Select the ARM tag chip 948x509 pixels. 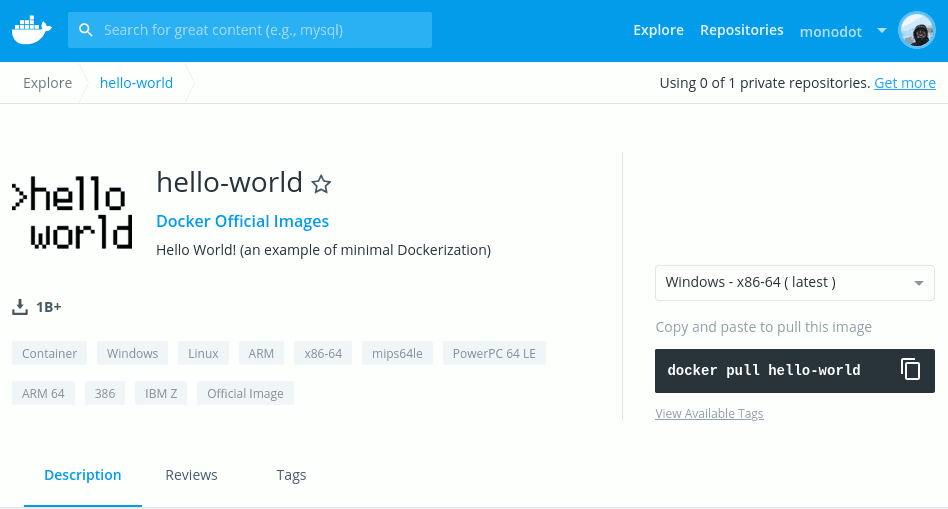coord(261,353)
